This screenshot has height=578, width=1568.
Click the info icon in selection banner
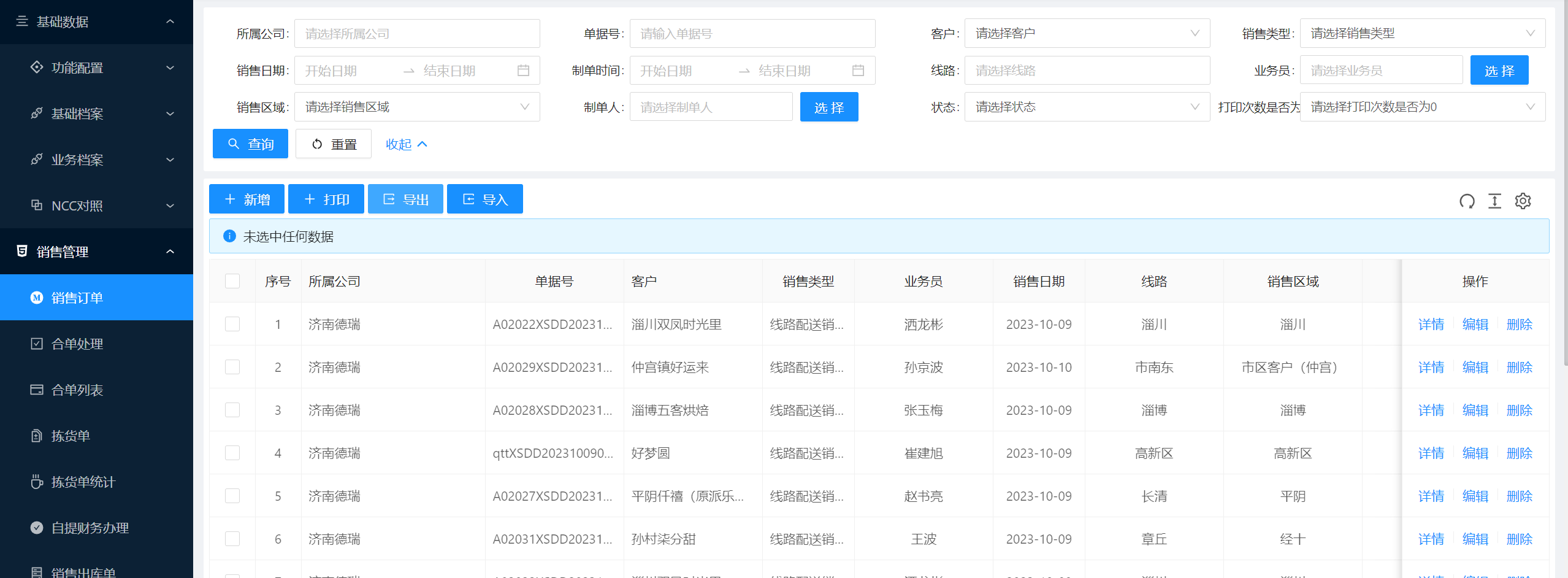click(x=229, y=236)
